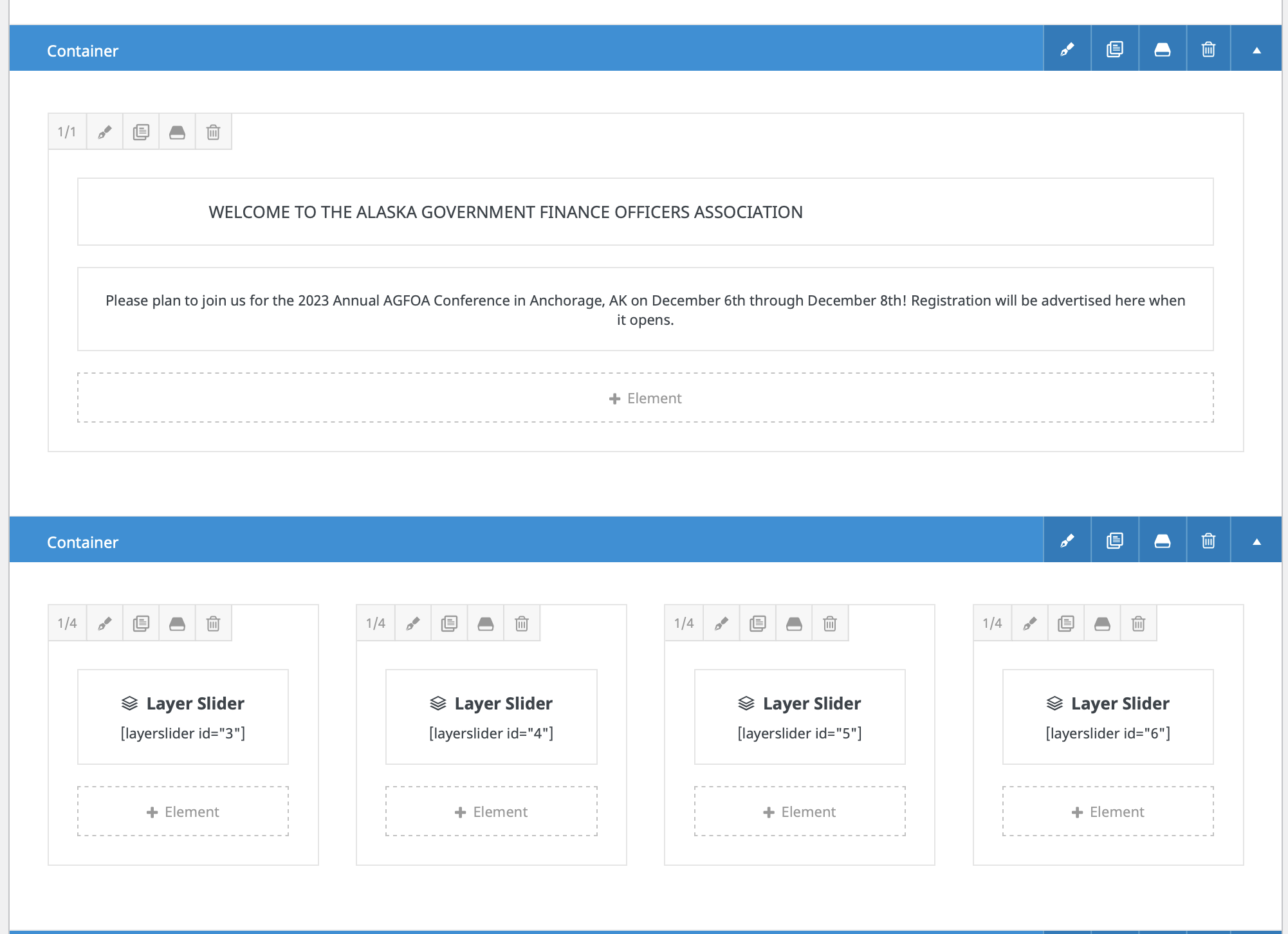
Task: Delete the column containing layerslider id="3"
Action: tap(213, 623)
